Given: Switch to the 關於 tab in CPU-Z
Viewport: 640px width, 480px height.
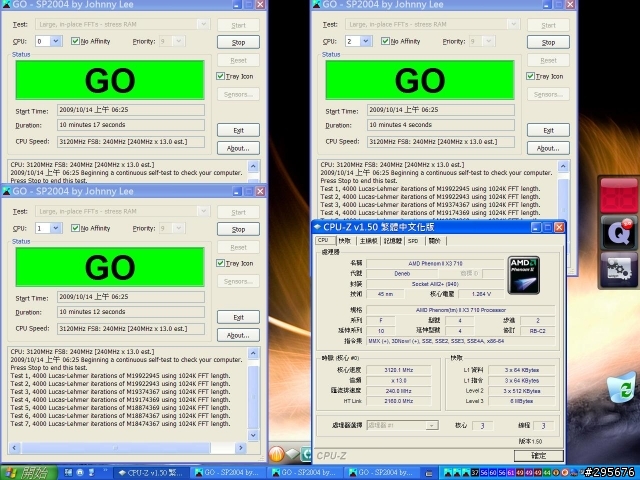Looking at the screenshot, I should pyautogui.click(x=435, y=241).
